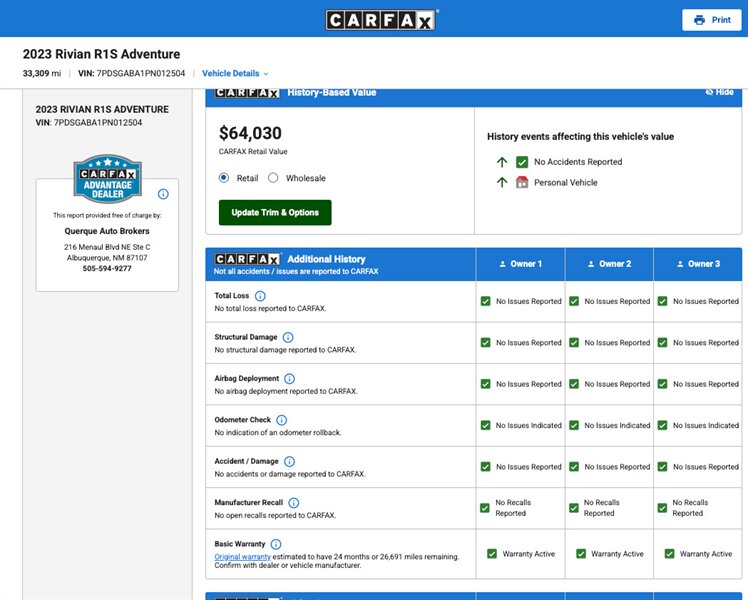Open the Manufacturer Recall info icon
748x600 pixels.
click(x=294, y=503)
